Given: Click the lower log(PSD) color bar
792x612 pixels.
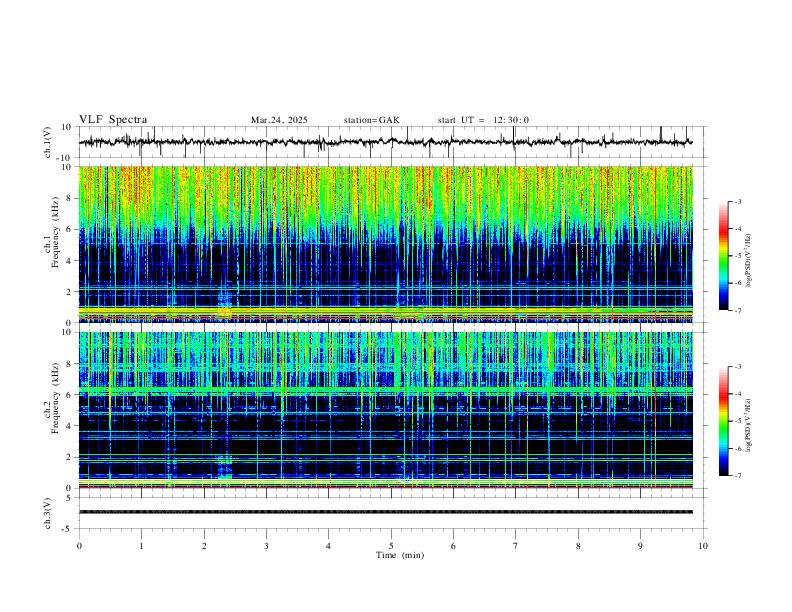Looking at the screenshot, I should point(724,421).
